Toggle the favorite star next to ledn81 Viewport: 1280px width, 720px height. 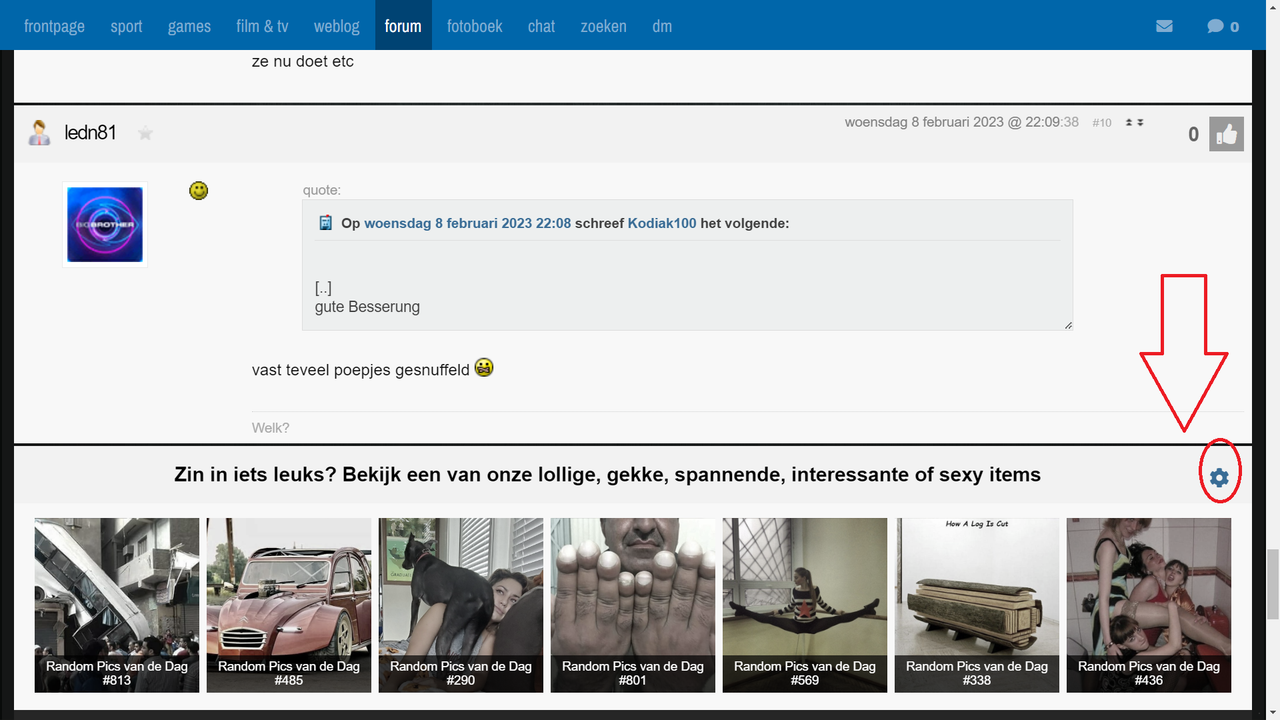tap(145, 132)
